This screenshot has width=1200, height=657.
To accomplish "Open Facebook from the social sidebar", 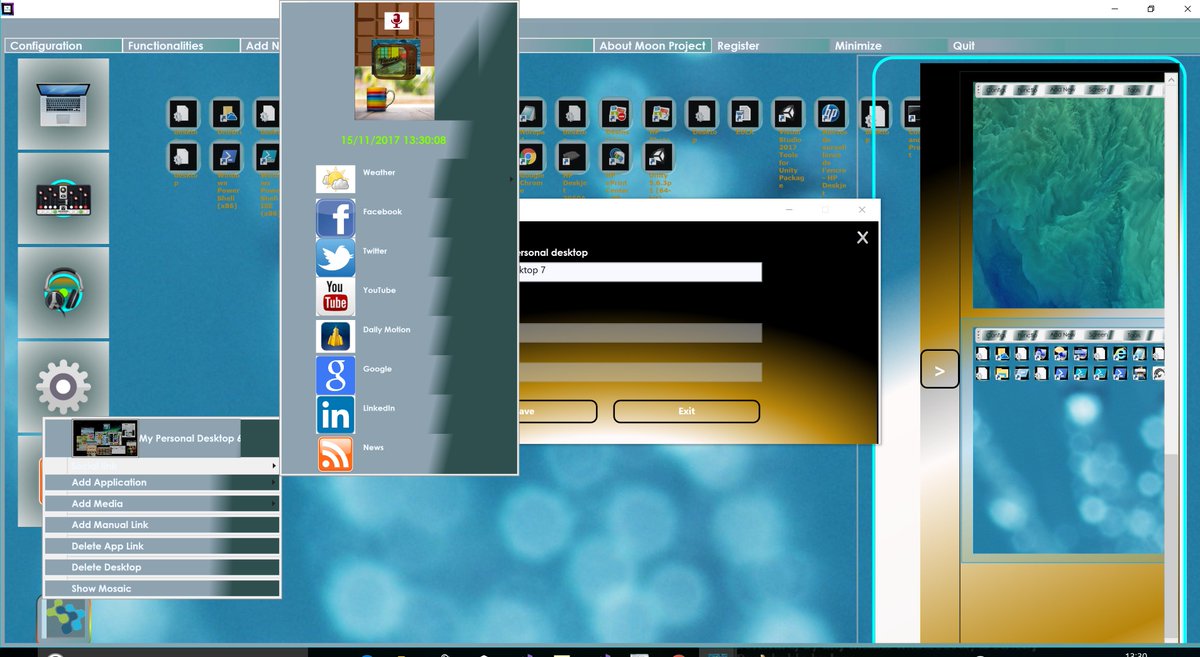I will tap(335, 218).
